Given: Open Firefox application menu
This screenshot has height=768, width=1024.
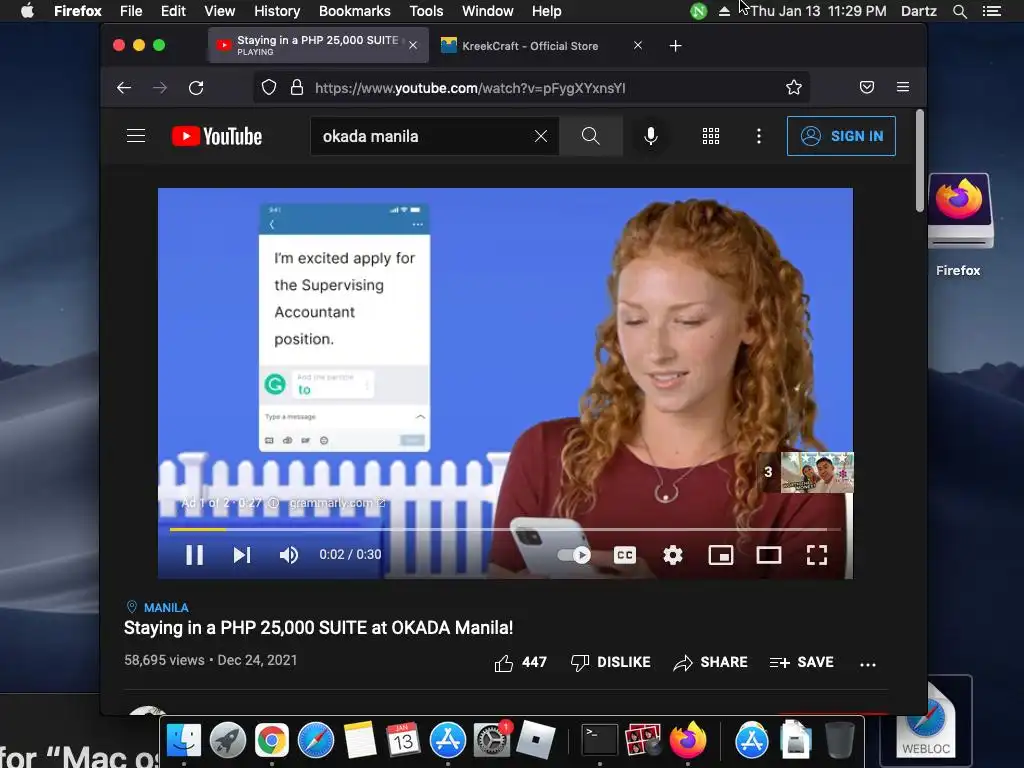Looking at the screenshot, I should tap(903, 88).
